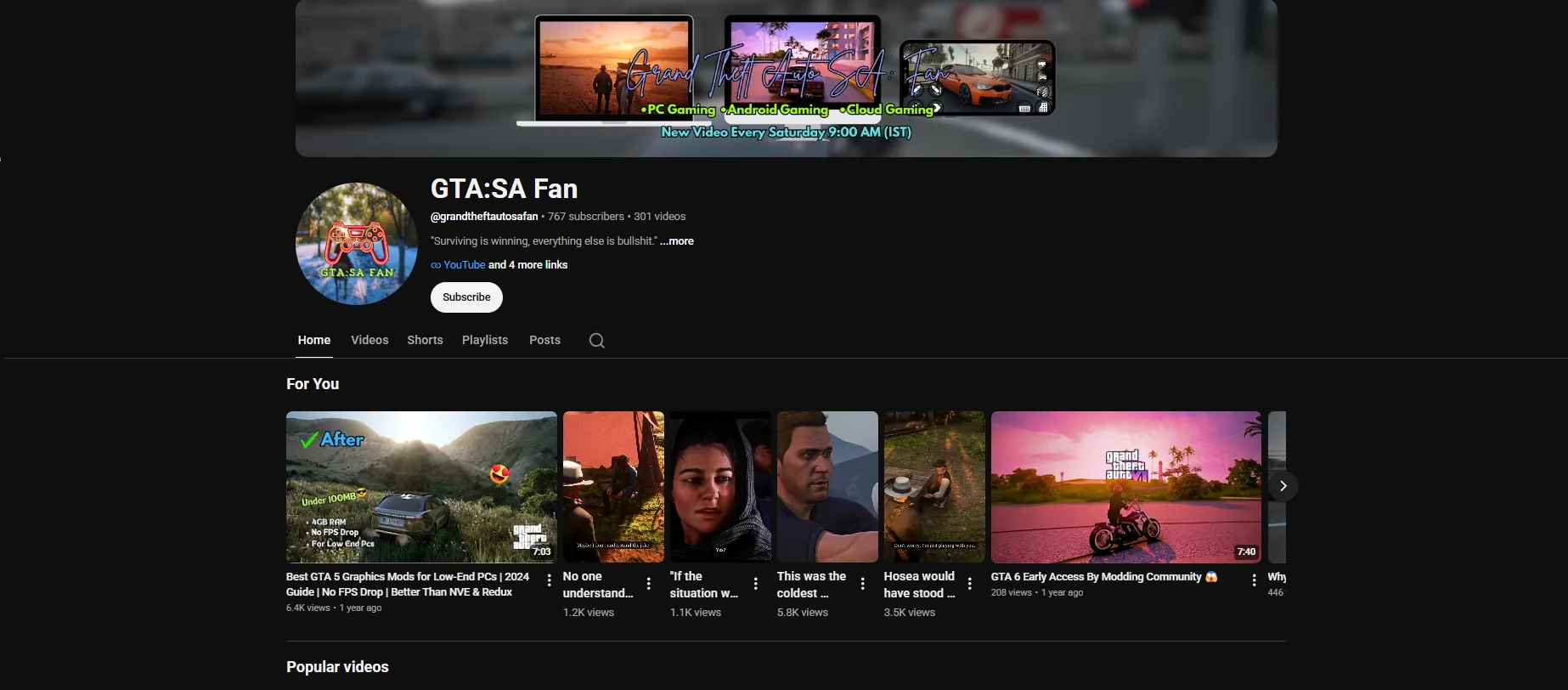Viewport: 1568px width, 690px height.
Task: Play the 'Hosea would have stood' short thumbnail
Action: (934, 487)
